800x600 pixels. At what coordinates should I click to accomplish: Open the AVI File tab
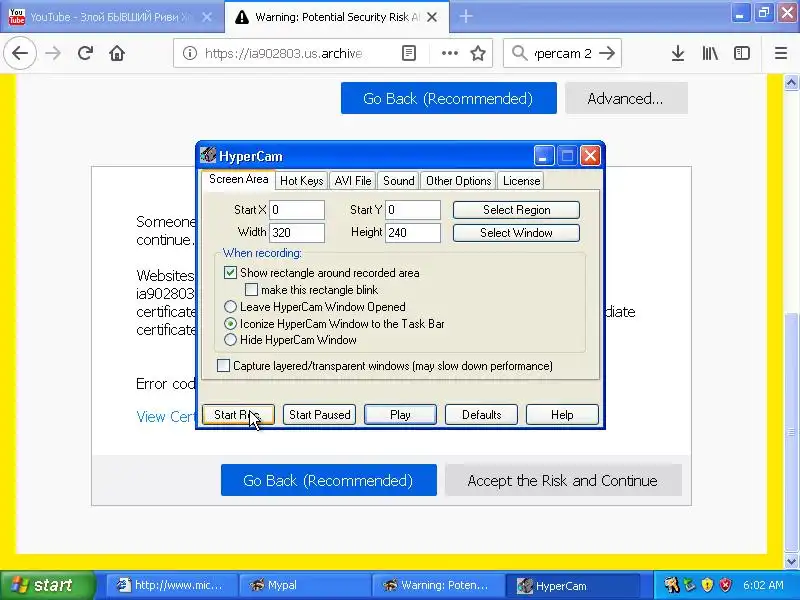353,181
